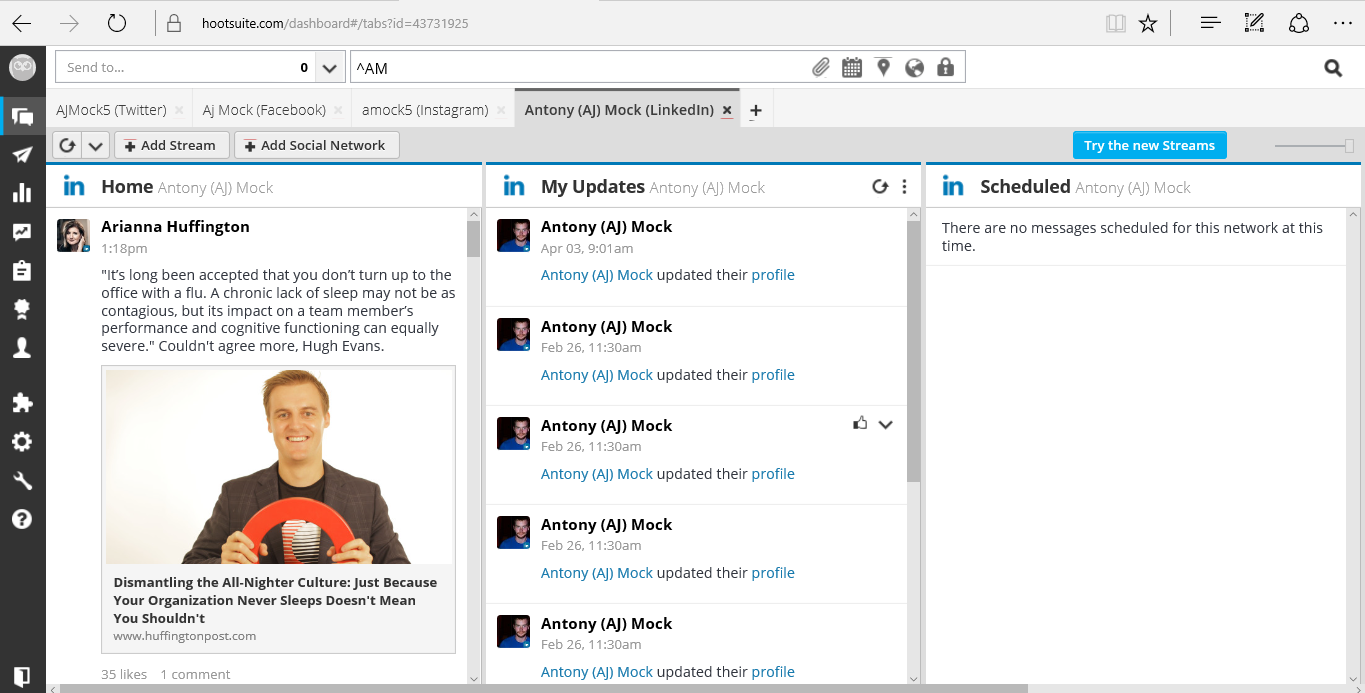Toggle the location pin icon in composer

coord(882,68)
